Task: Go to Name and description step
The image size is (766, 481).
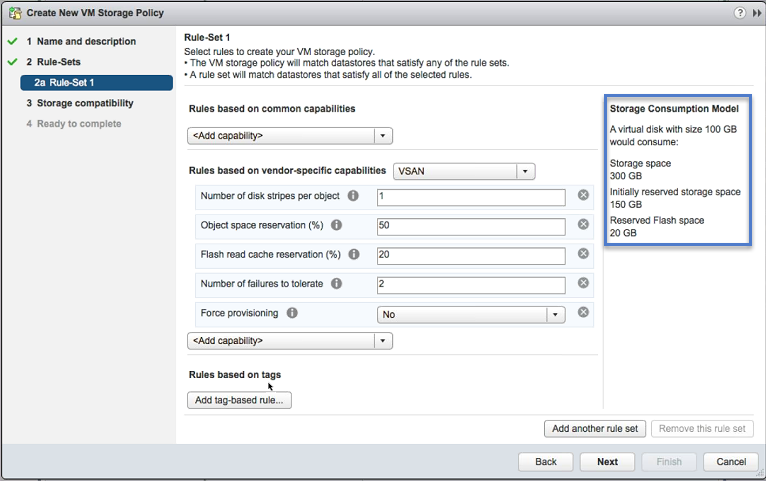Action: click(x=81, y=42)
